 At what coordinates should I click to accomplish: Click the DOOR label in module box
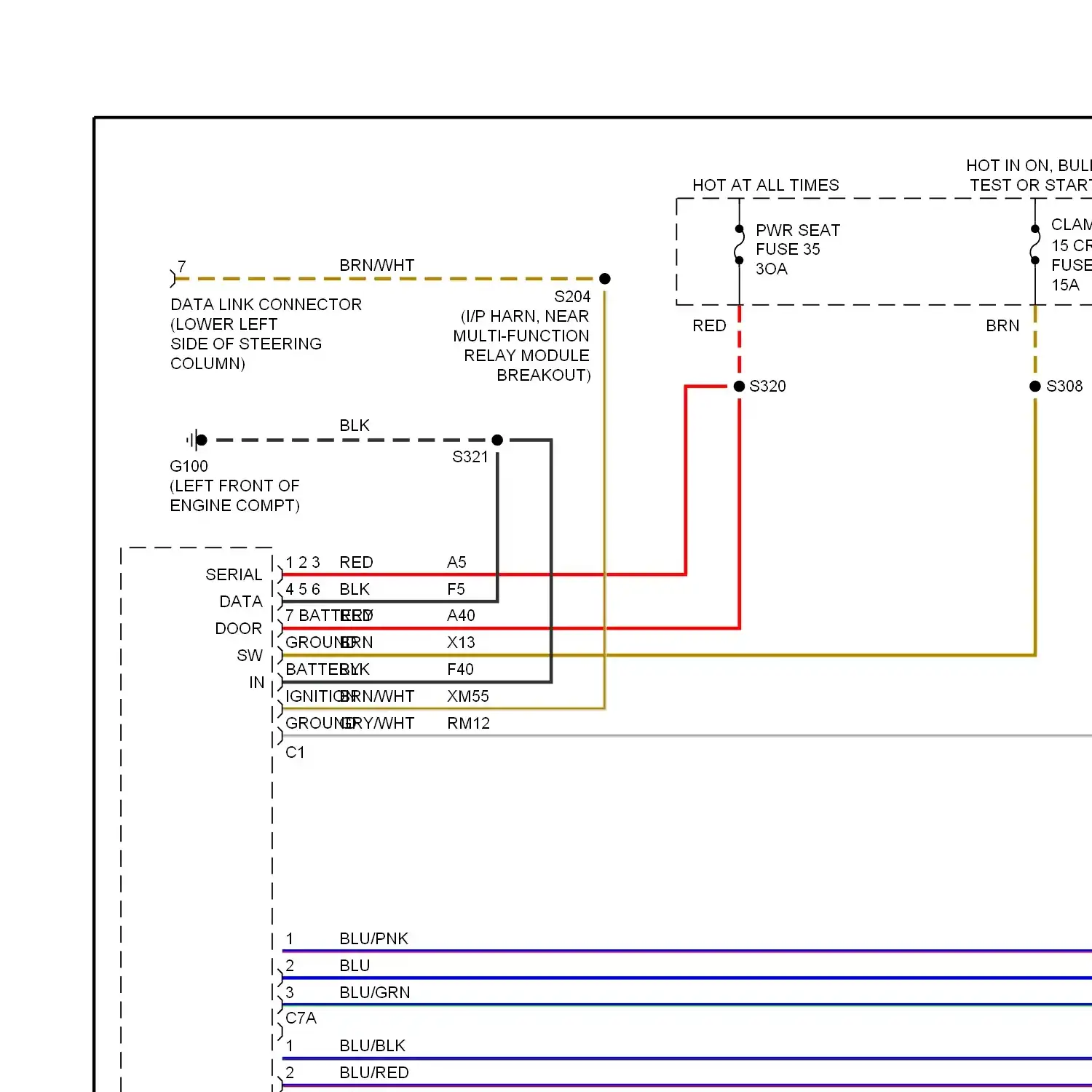(238, 628)
